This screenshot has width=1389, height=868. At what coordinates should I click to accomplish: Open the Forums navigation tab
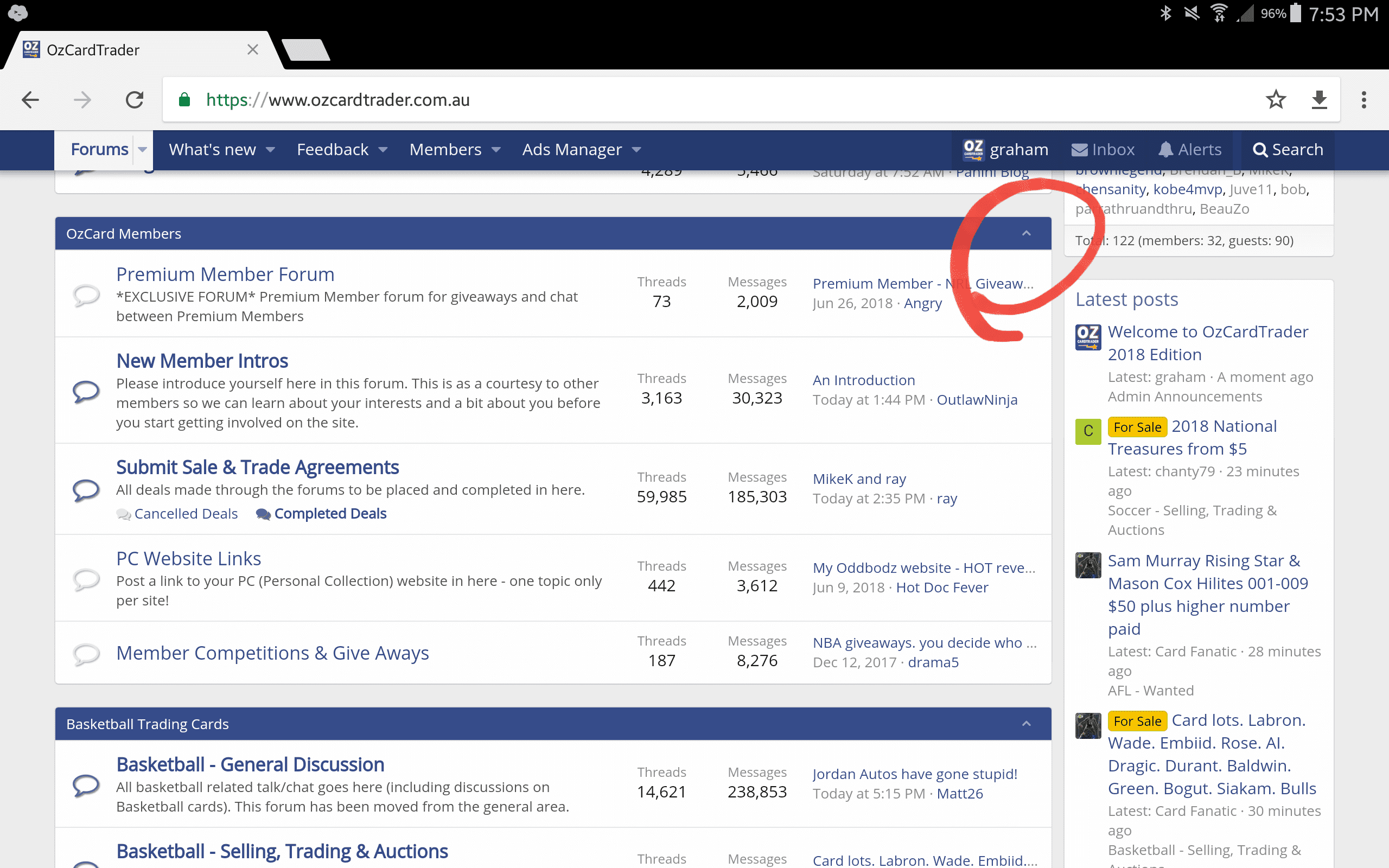click(99, 150)
